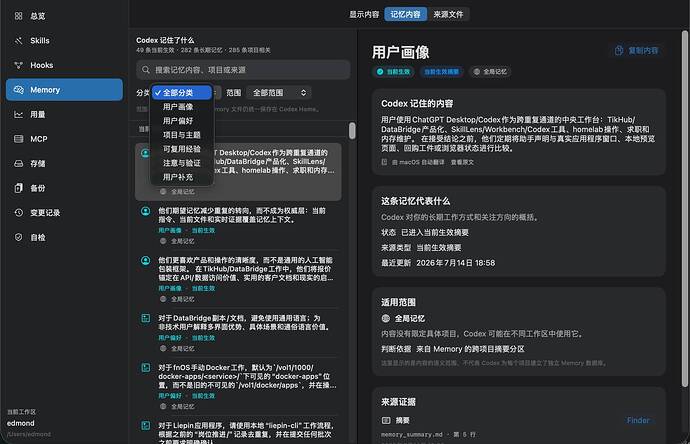690x444 pixels.
Task: Open the 自检 self-check icon
Action: 18,237
